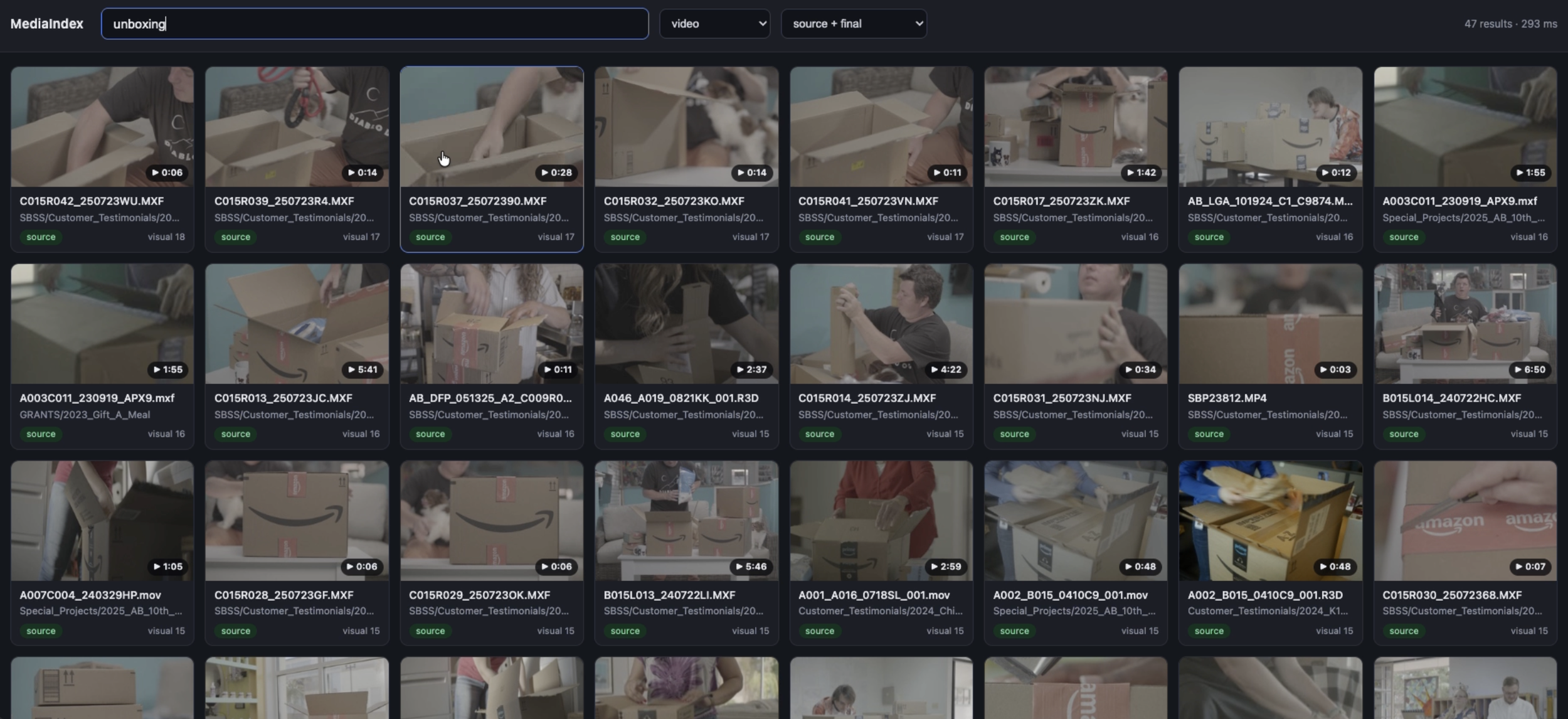Click the 0:28 play badge on C015R037_25072390.MXF
Screen dimensions: 1568x719
click(556, 173)
